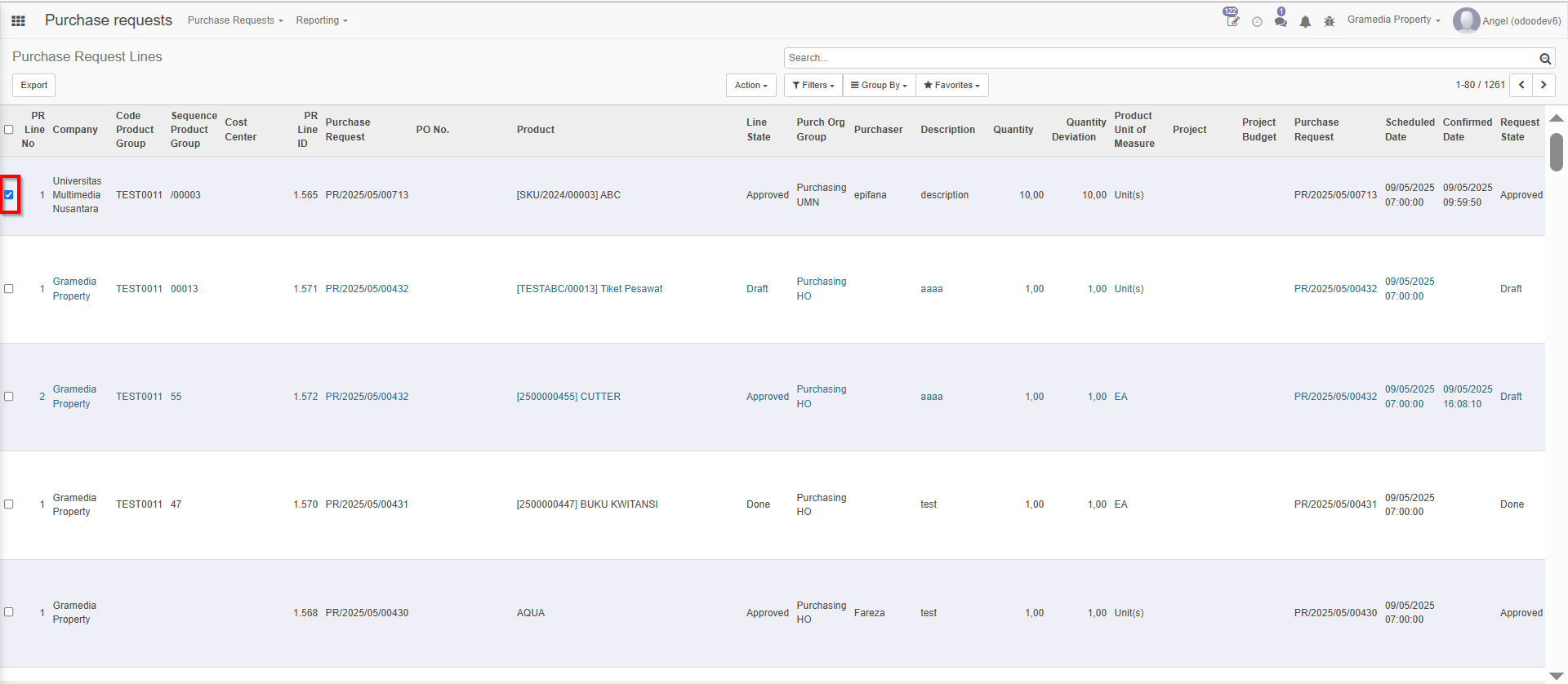Uncheck the PR/2025/05/00713 row checkbox
Image resolution: width=1568 pixels, height=684 pixels.
click(x=9, y=195)
